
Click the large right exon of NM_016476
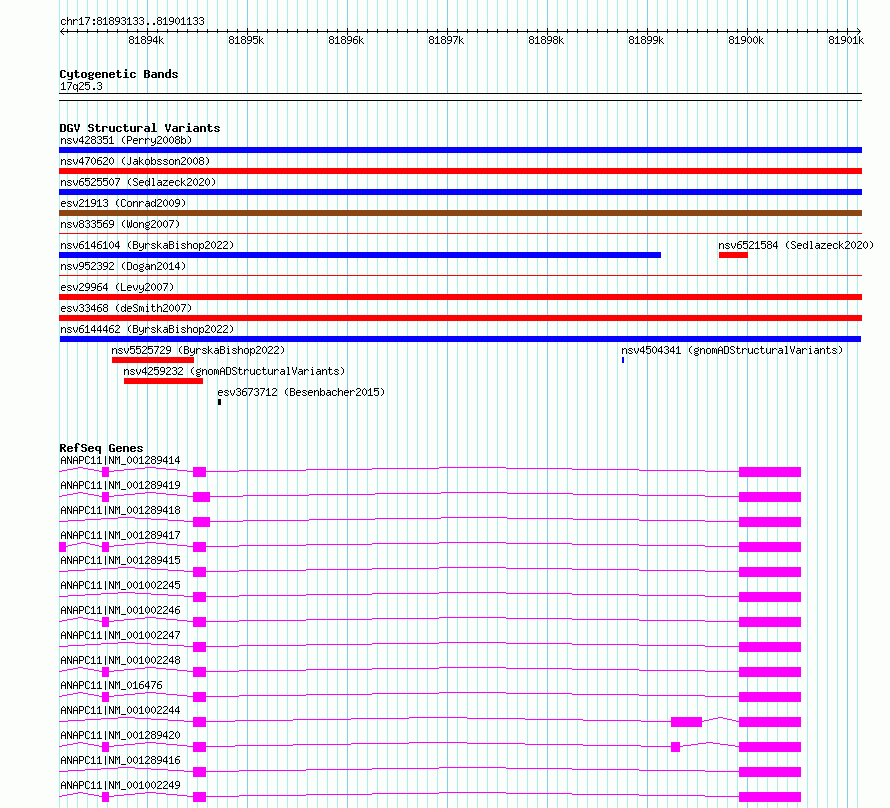point(770,697)
